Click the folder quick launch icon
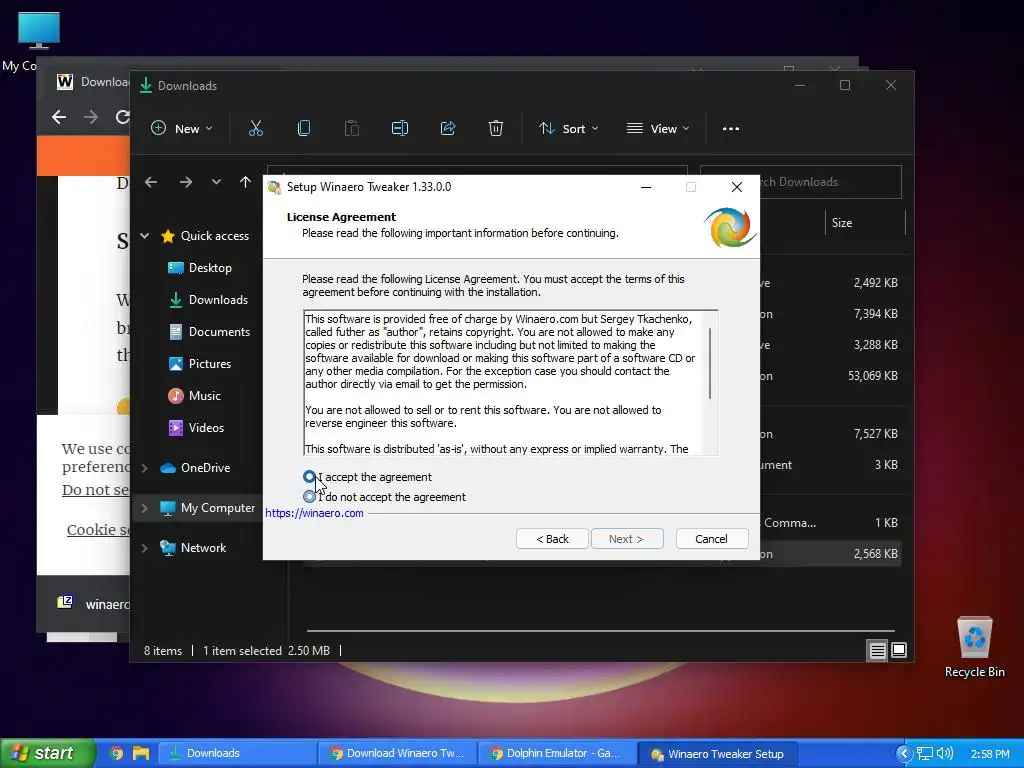Screen dimensions: 1024x768 141,753
